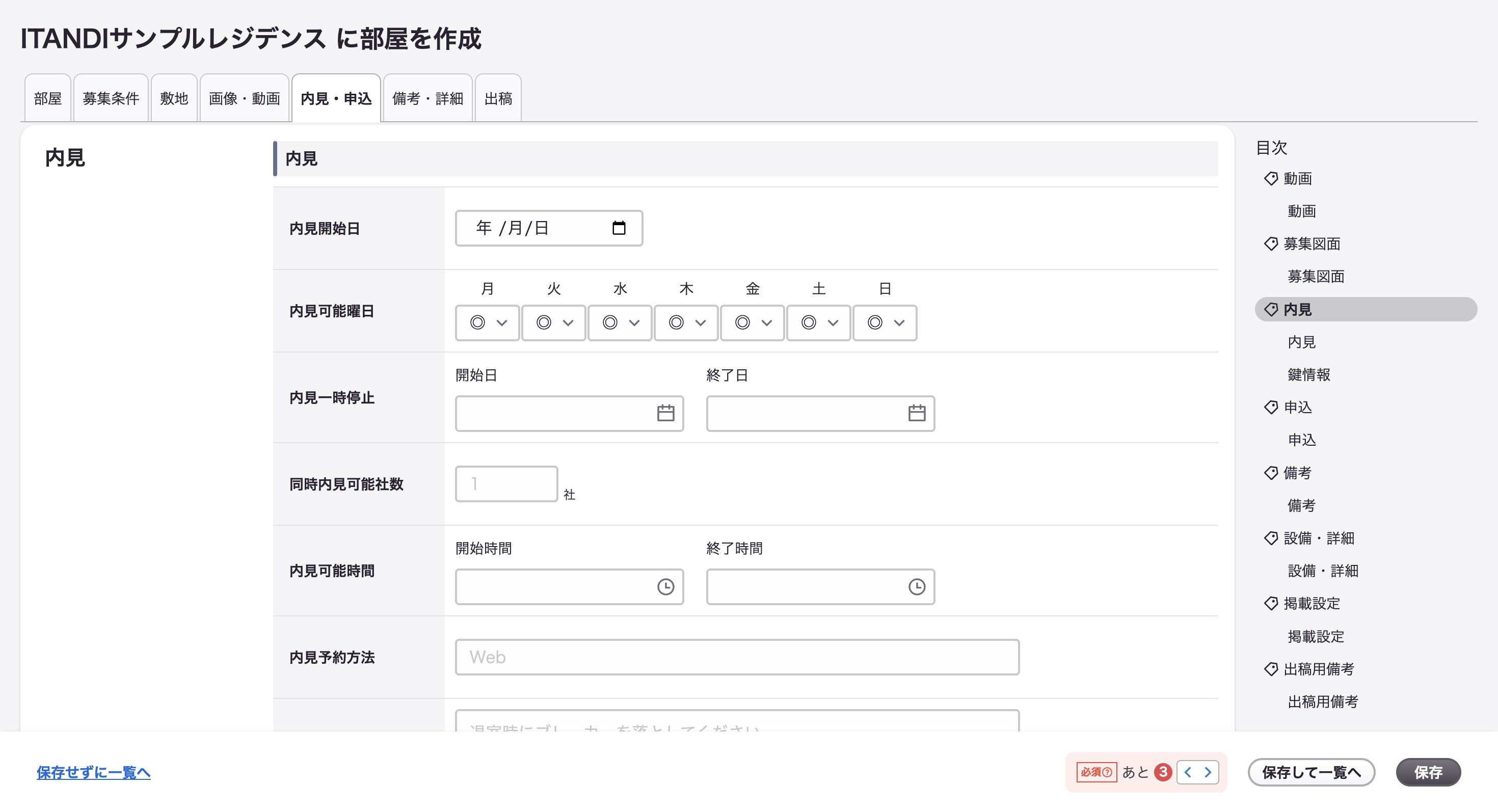This screenshot has height=812, width=1498.
Task: Click the 保存 button
Action: coord(1428,772)
